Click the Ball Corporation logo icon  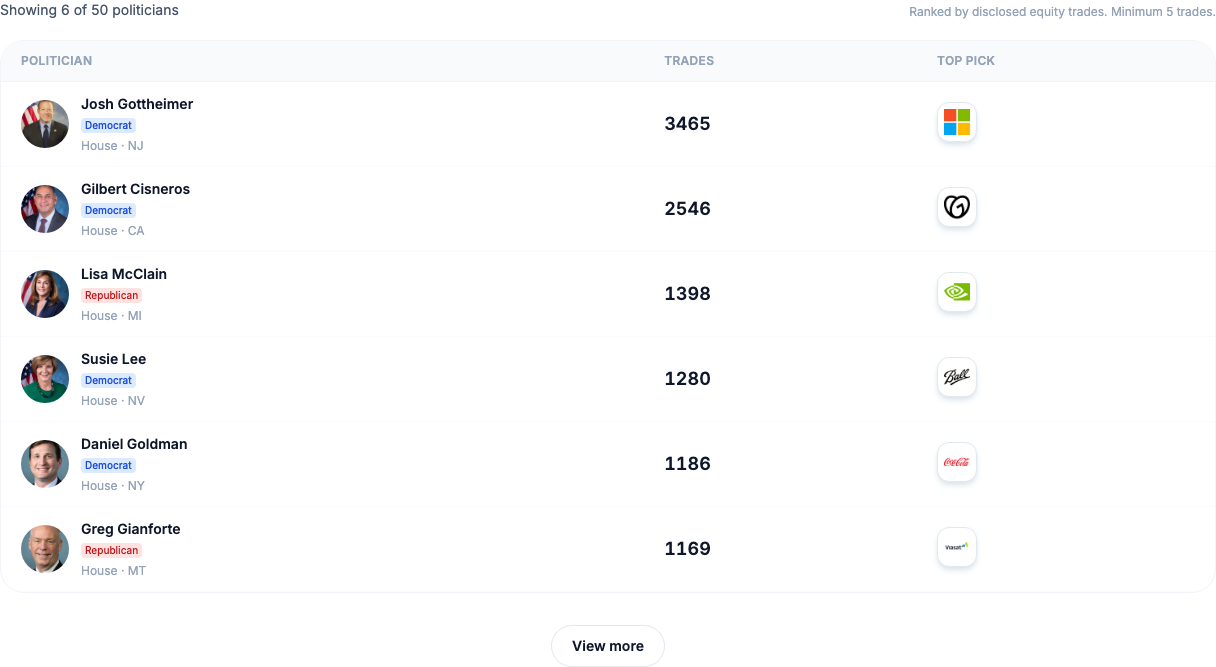957,378
